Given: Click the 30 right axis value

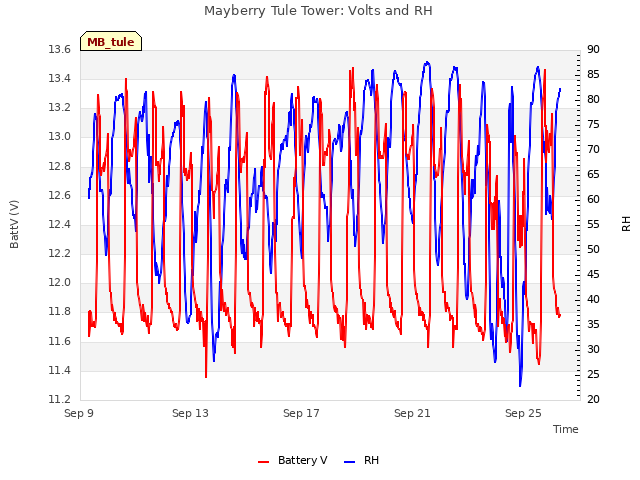Looking at the screenshot, I should (x=593, y=349).
